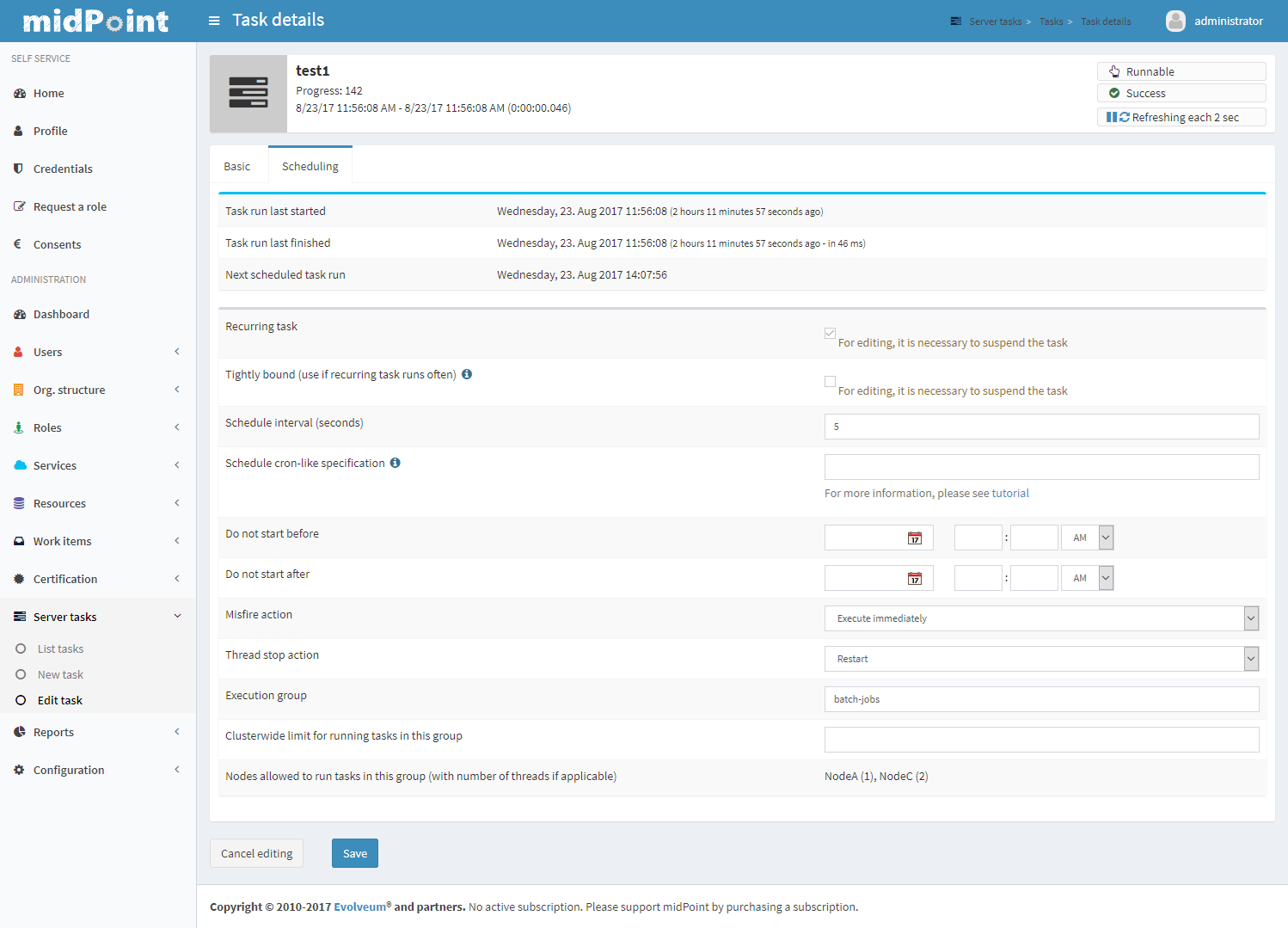Click the Schedule interval seconds field
Screen dimensions: 1288x928
(1040, 427)
